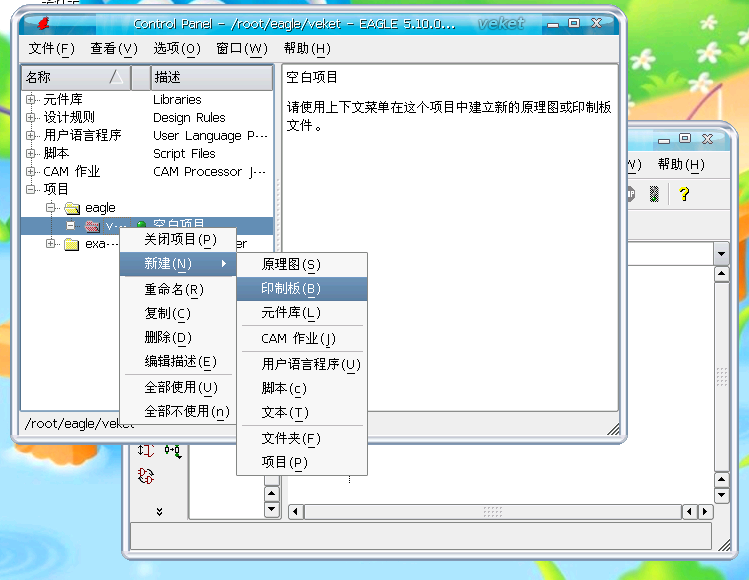The height and width of the screenshot is (580, 749).
Task: Create new 用户语言程序(U) from submenu
Action: tap(302, 365)
